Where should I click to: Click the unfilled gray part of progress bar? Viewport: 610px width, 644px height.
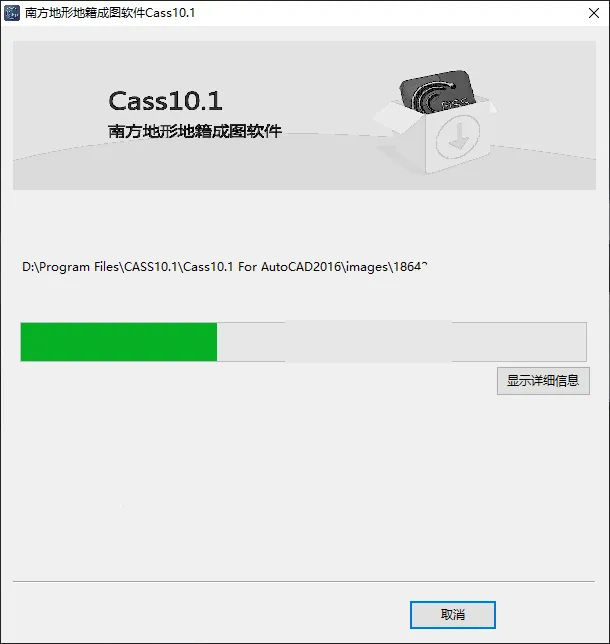(x=402, y=342)
